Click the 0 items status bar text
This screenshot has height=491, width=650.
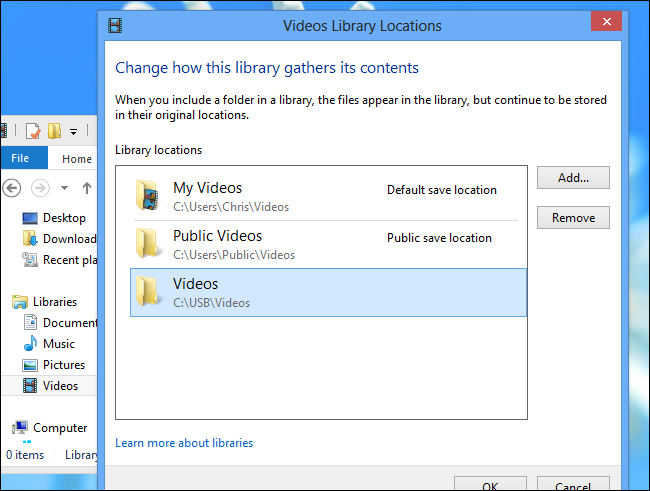tap(25, 455)
